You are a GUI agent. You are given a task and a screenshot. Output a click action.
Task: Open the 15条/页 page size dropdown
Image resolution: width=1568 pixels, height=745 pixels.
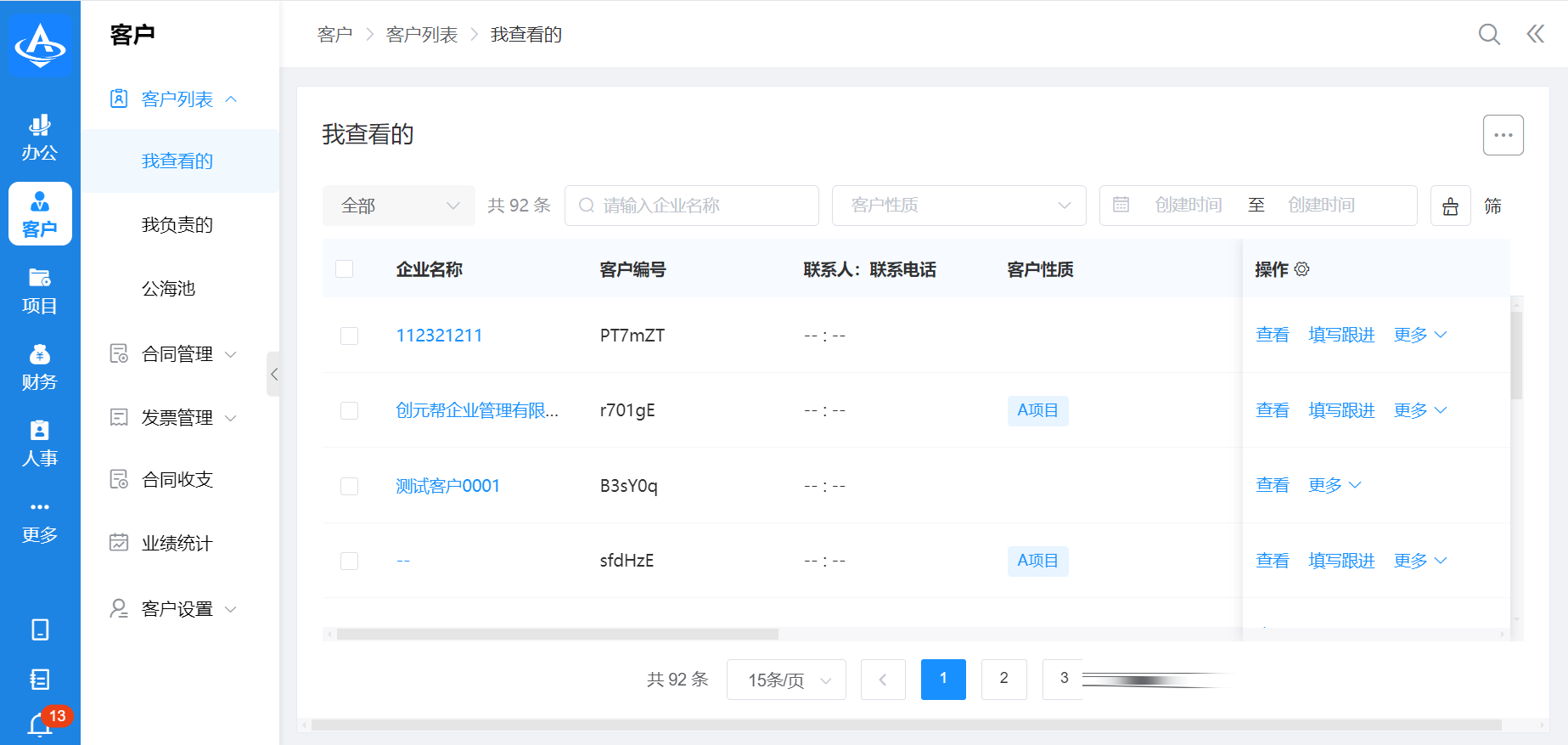click(x=786, y=680)
